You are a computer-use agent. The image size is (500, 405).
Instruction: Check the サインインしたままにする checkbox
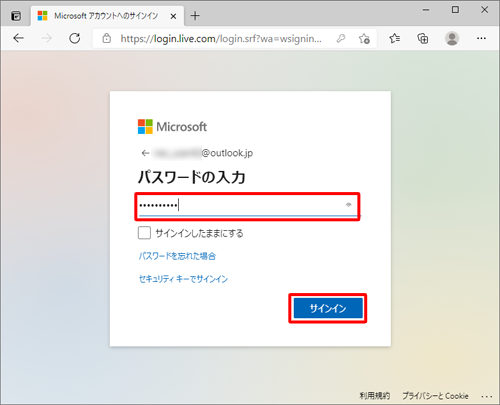(144, 233)
